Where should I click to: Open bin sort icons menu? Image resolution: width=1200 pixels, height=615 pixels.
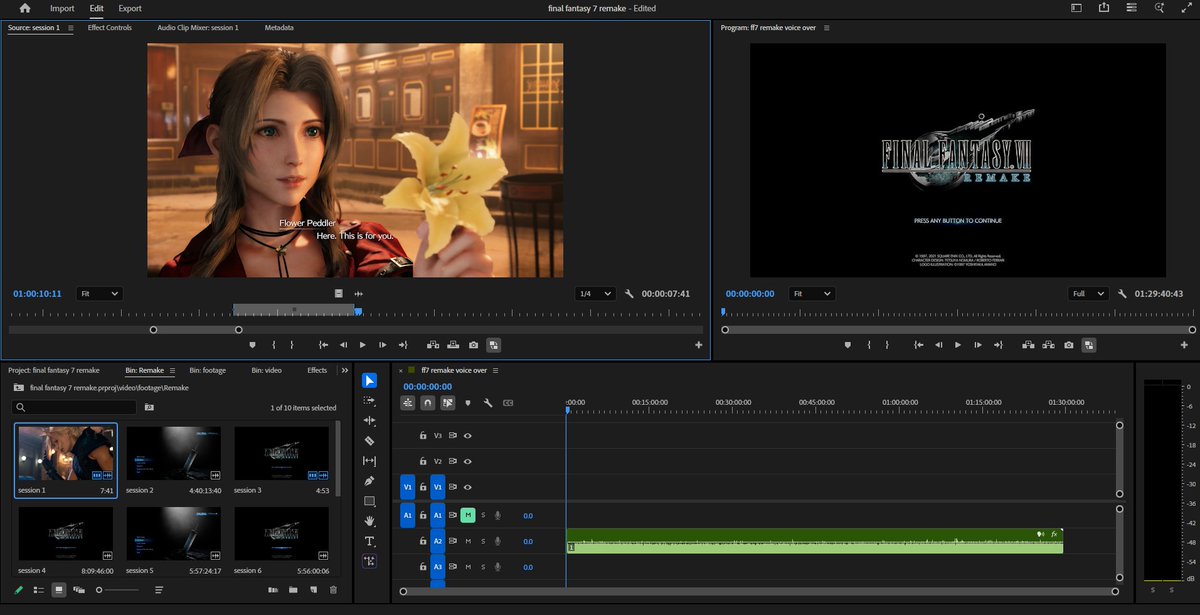coord(160,590)
